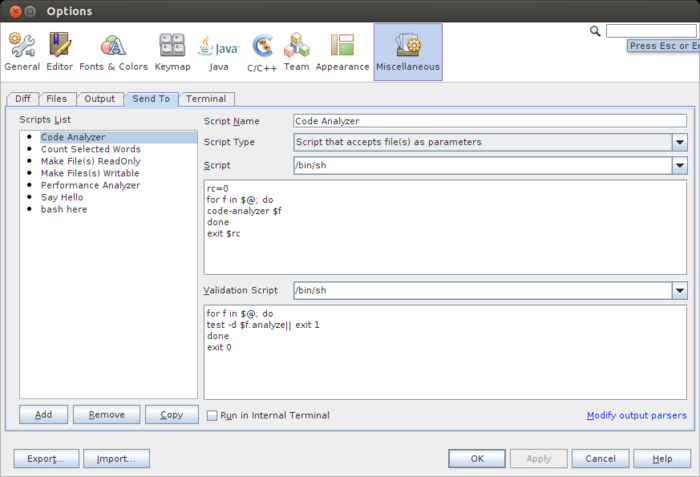The image size is (700, 477).
Task: Select Make File(s) ReadOnly script
Action: pos(91,161)
